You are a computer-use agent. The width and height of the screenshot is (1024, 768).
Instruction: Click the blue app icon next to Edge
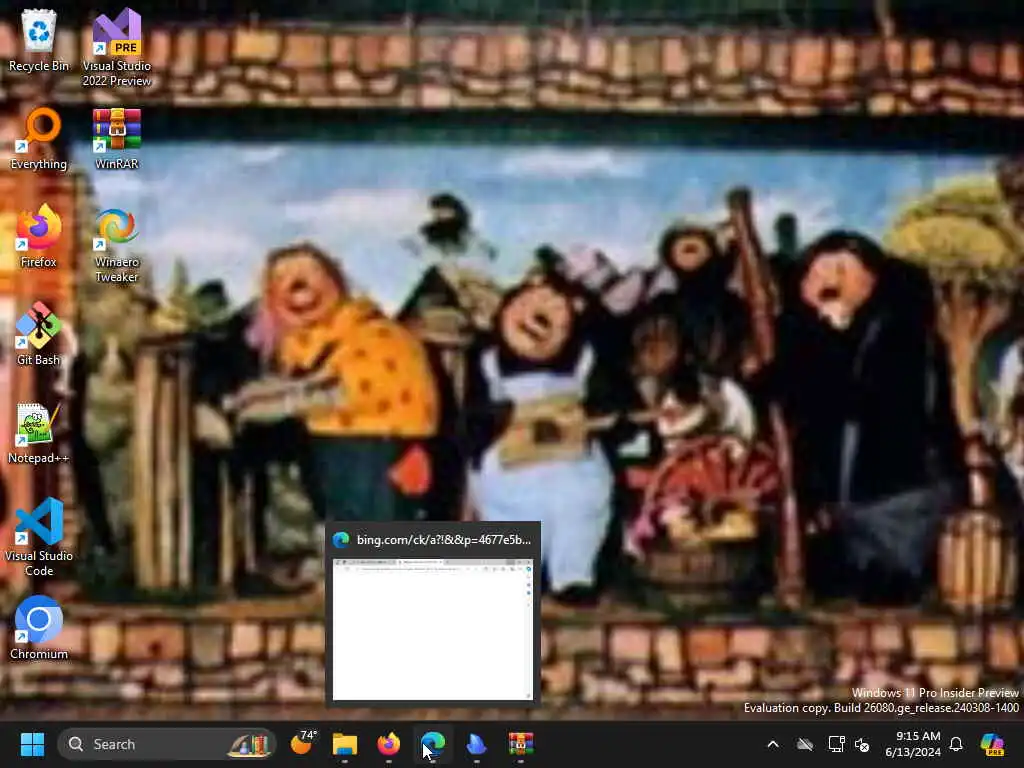[477, 744]
